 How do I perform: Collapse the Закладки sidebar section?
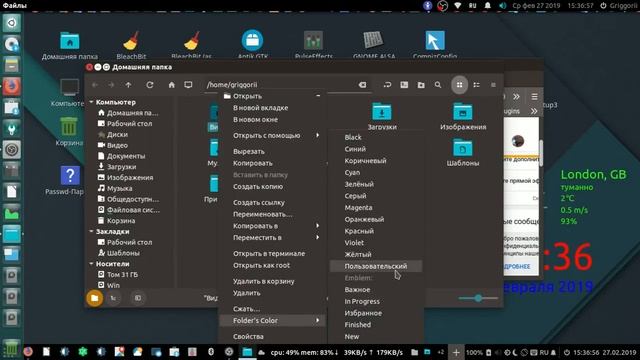(x=91, y=231)
